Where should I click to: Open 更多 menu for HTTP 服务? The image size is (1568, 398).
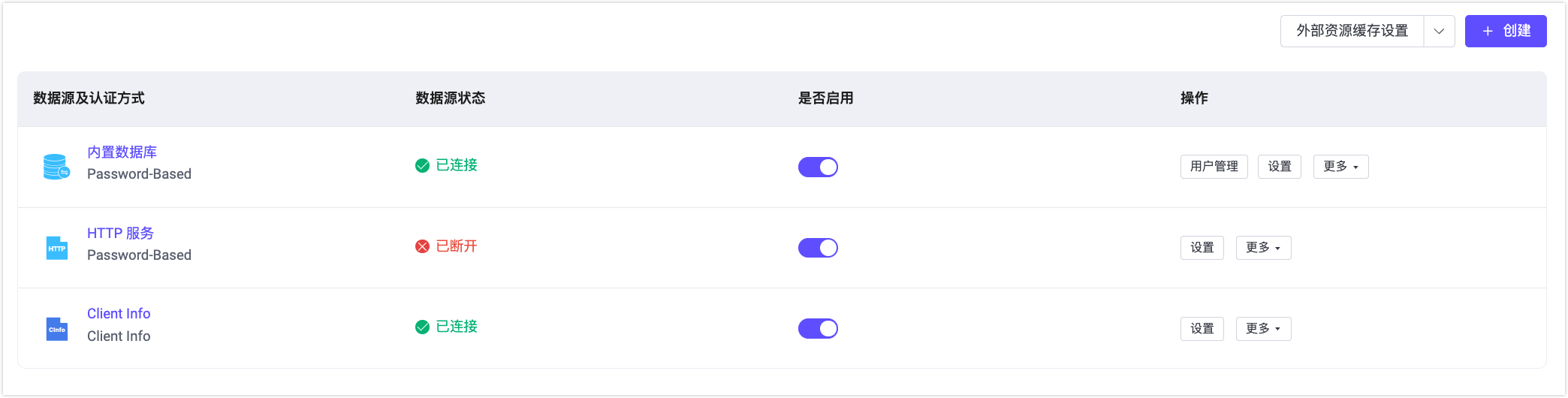click(x=1263, y=248)
